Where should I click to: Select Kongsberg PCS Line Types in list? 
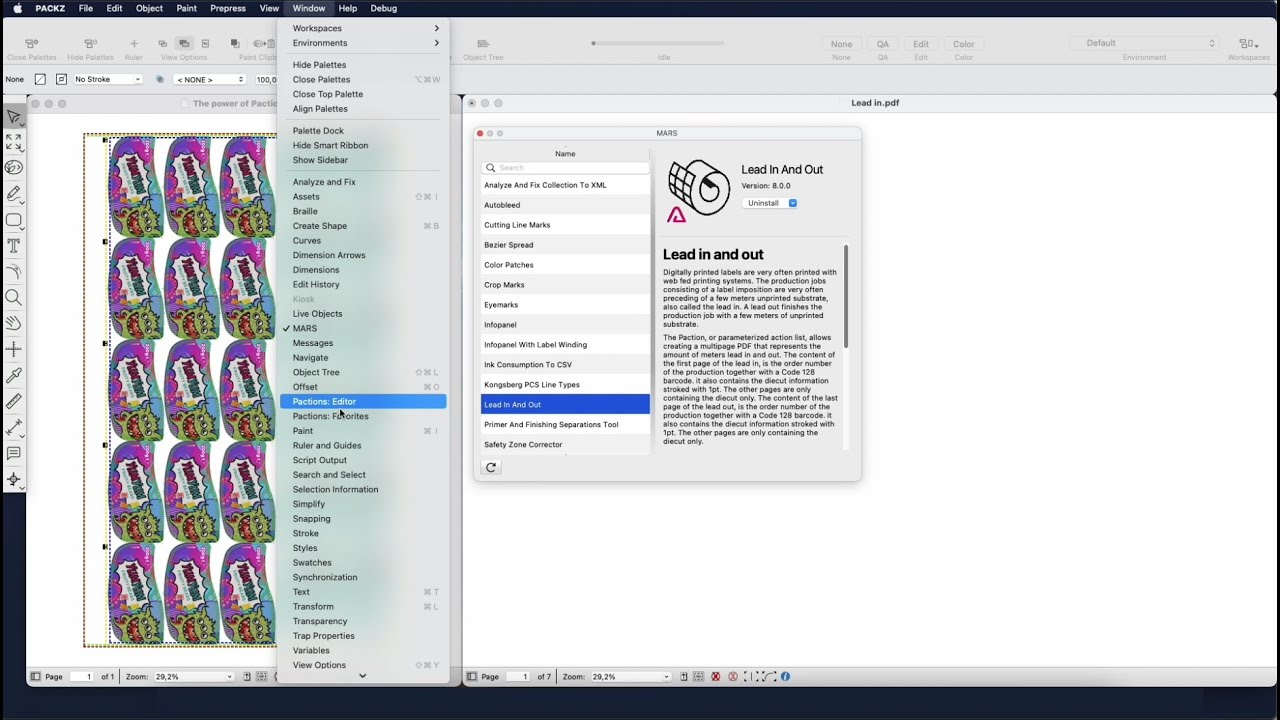pyautogui.click(x=565, y=385)
